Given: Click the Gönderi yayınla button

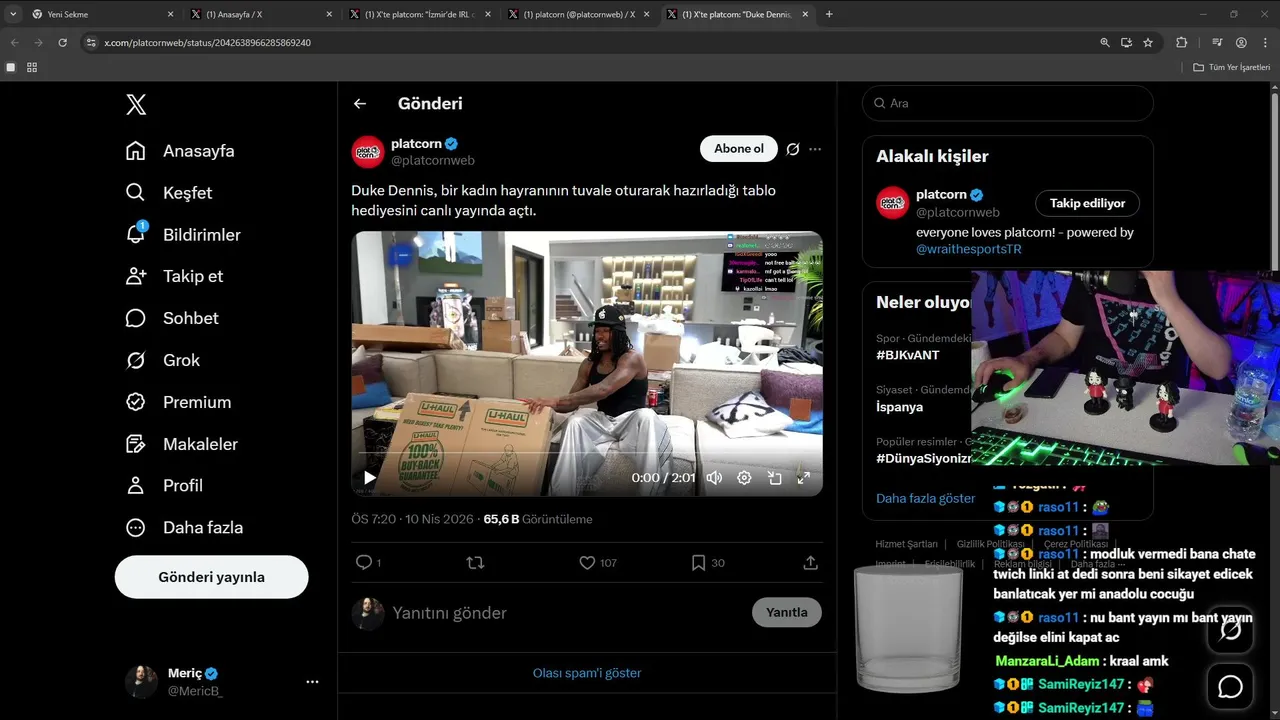Looking at the screenshot, I should (x=211, y=577).
